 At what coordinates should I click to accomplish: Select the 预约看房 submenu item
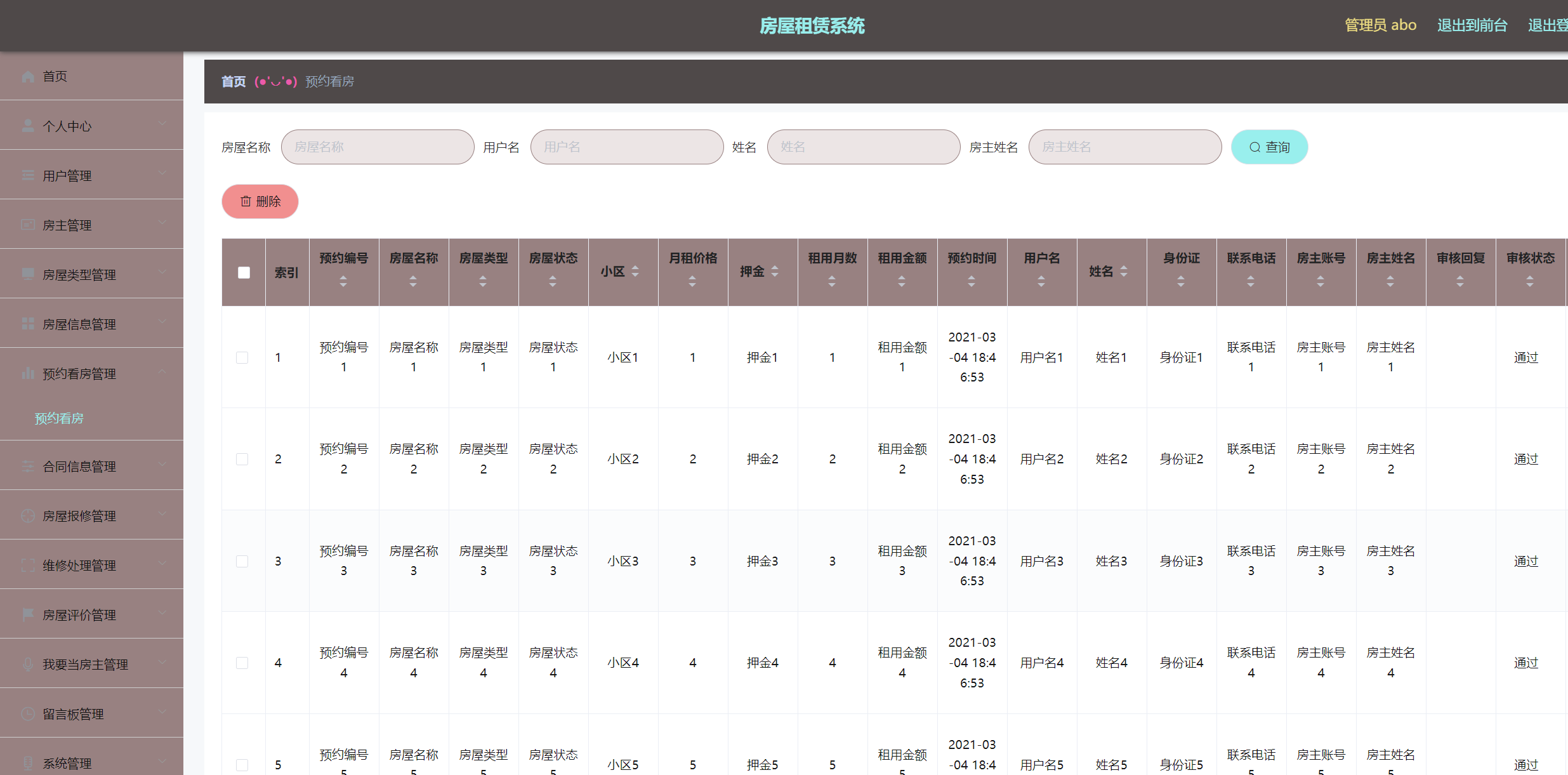(59, 418)
